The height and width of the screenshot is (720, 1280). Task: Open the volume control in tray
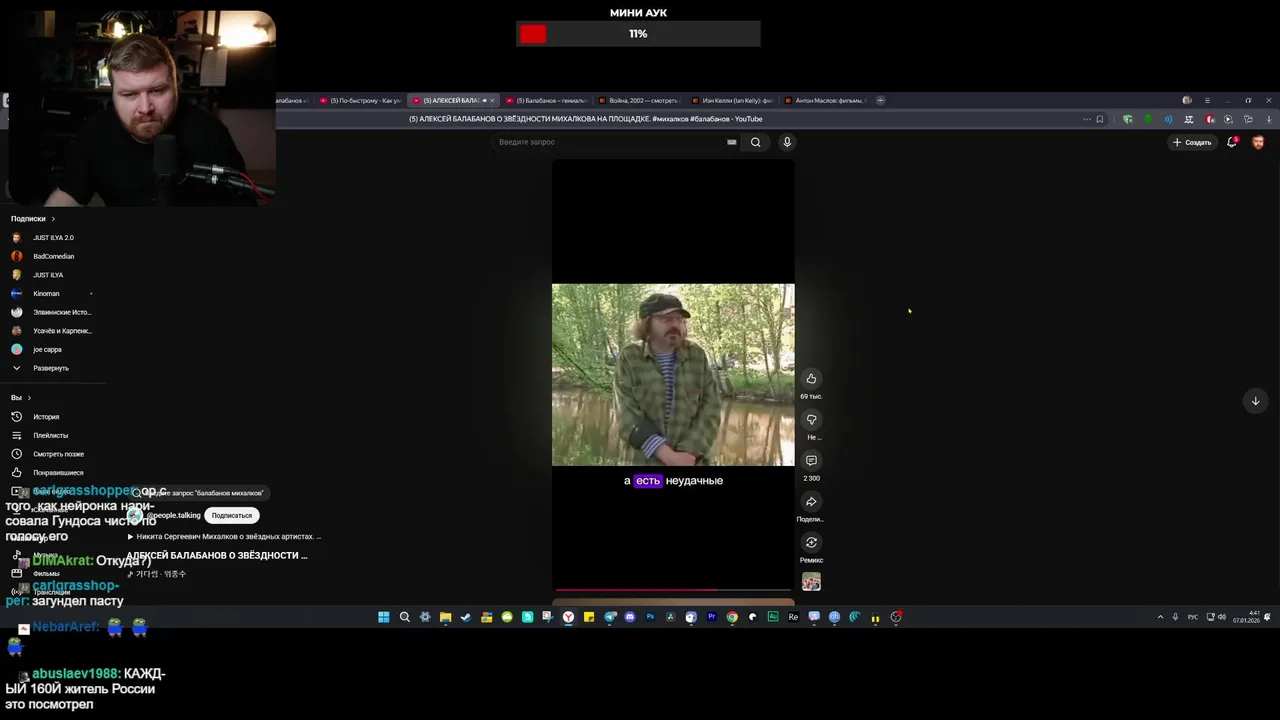click(x=1222, y=617)
